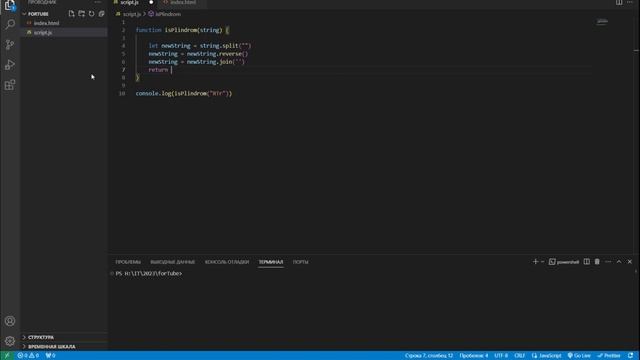Change the UTF-8 encoding
The image size is (640, 360).
501,356
